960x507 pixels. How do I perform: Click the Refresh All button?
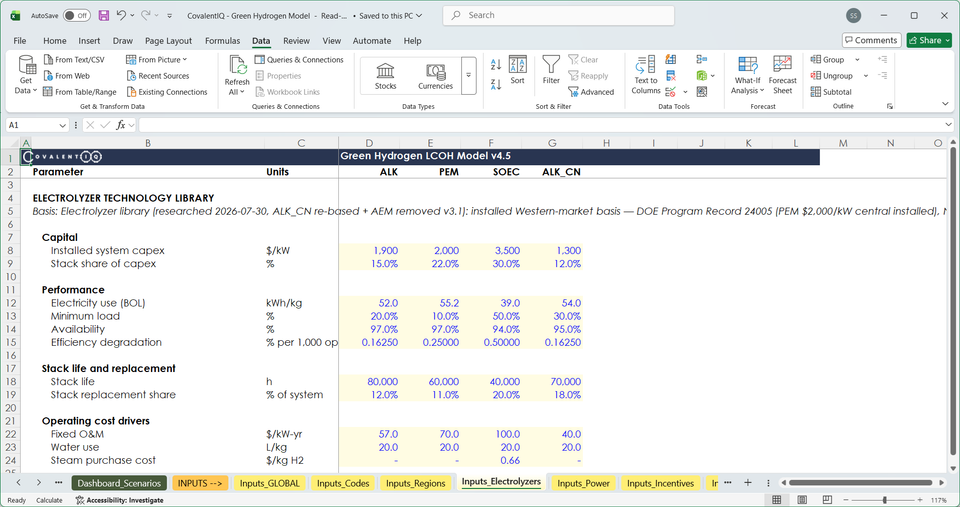pos(237,75)
